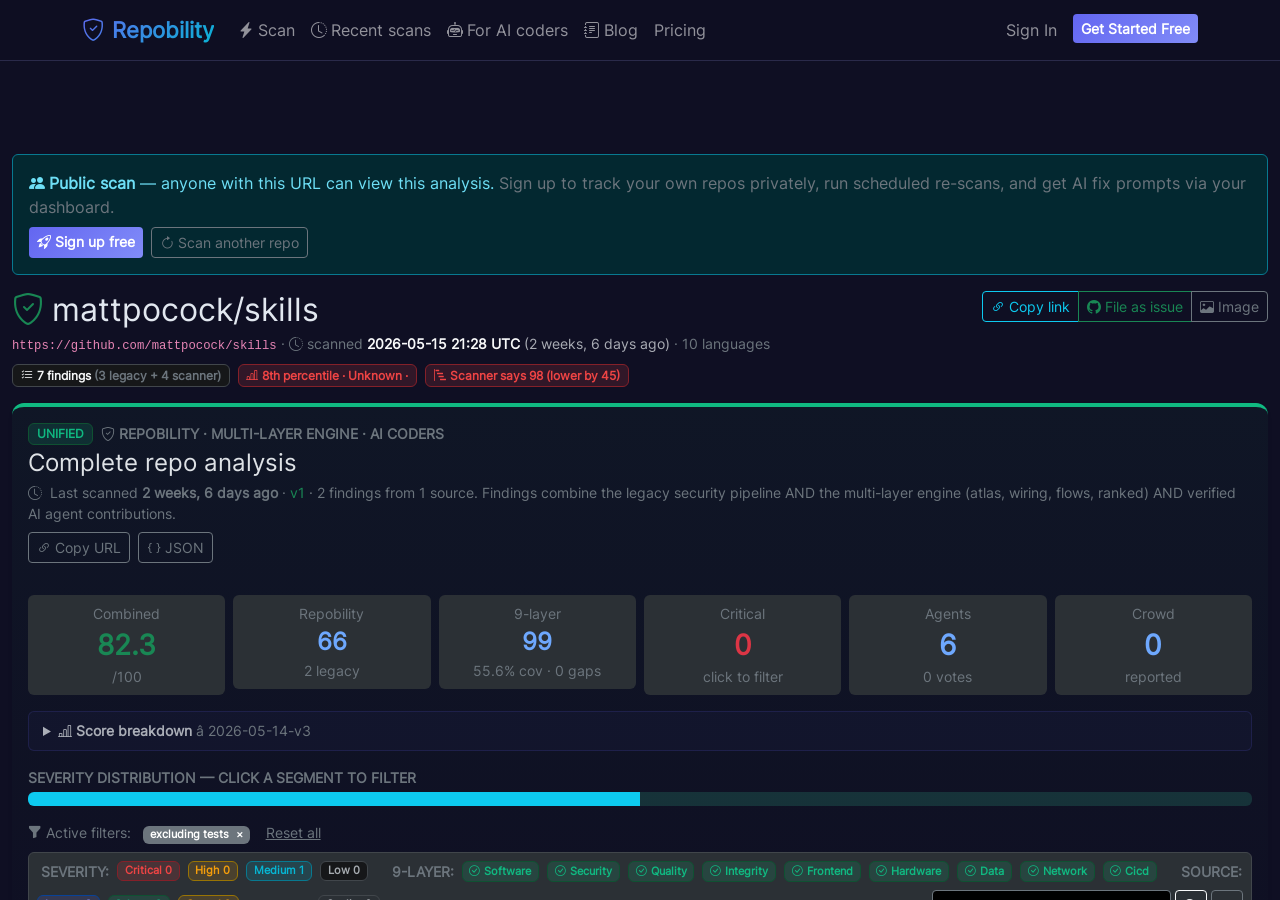
Task: Select Scan another repo
Action: pos(229,242)
